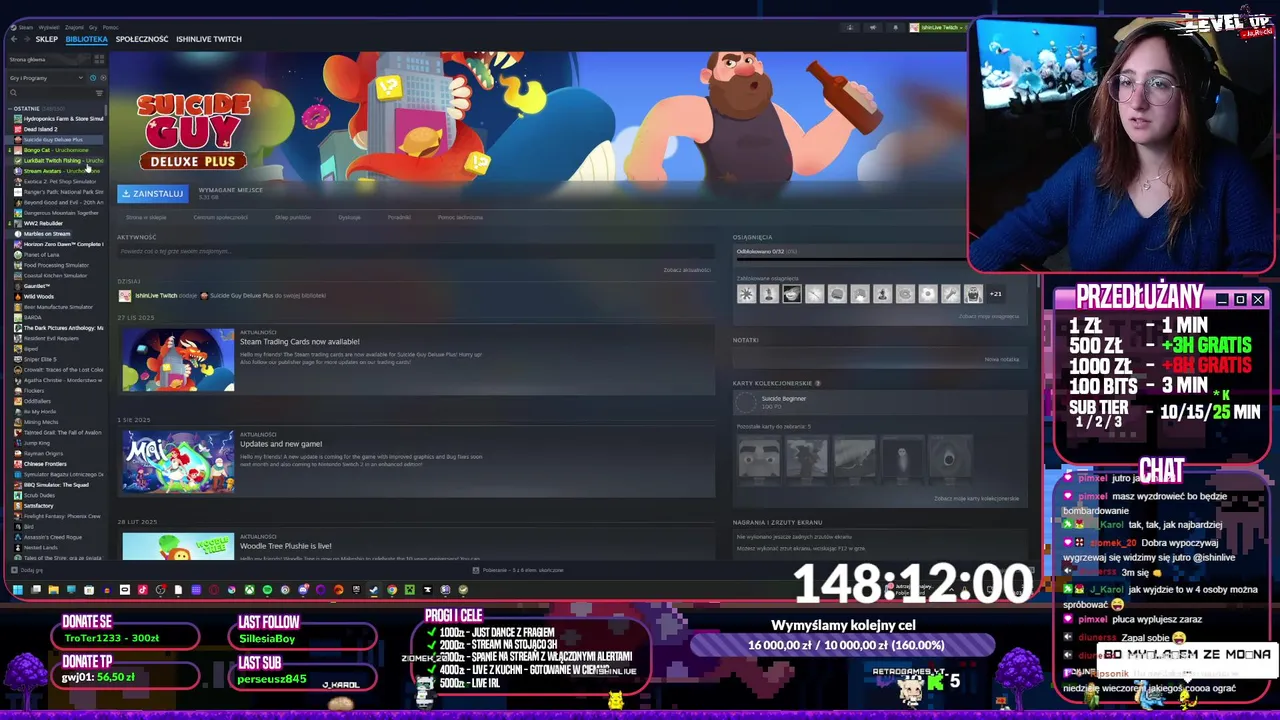Click Zobacz moje osiągnięcia link
Viewport: 1280px width, 720px height.
(x=989, y=316)
